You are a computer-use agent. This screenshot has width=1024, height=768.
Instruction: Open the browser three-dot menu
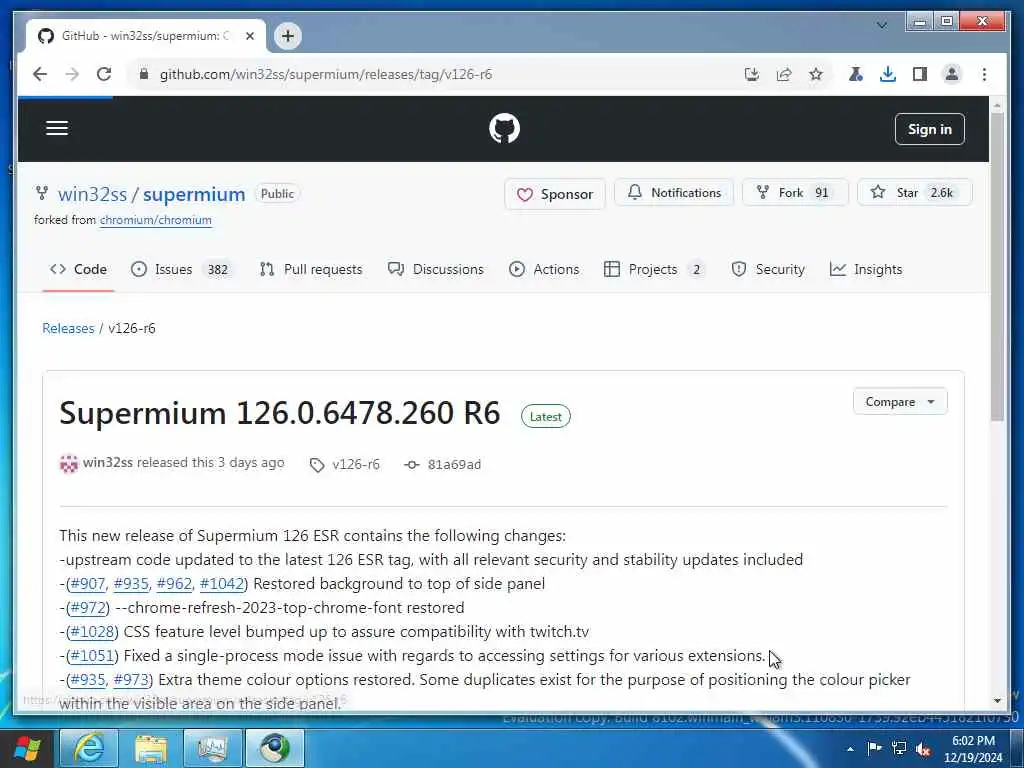(x=984, y=74)
